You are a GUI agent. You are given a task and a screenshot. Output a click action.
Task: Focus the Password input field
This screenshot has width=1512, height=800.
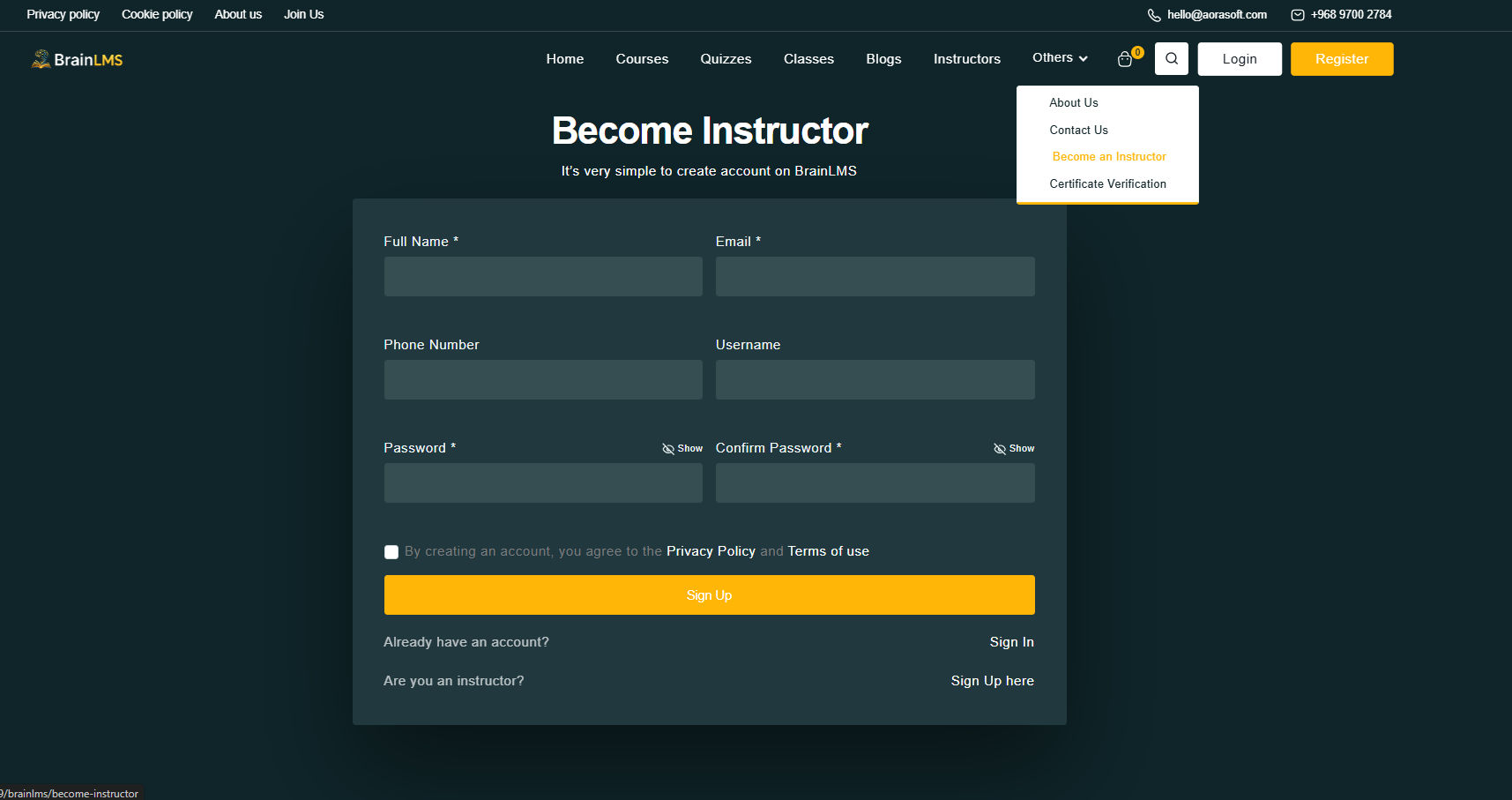tap(543, 482)
